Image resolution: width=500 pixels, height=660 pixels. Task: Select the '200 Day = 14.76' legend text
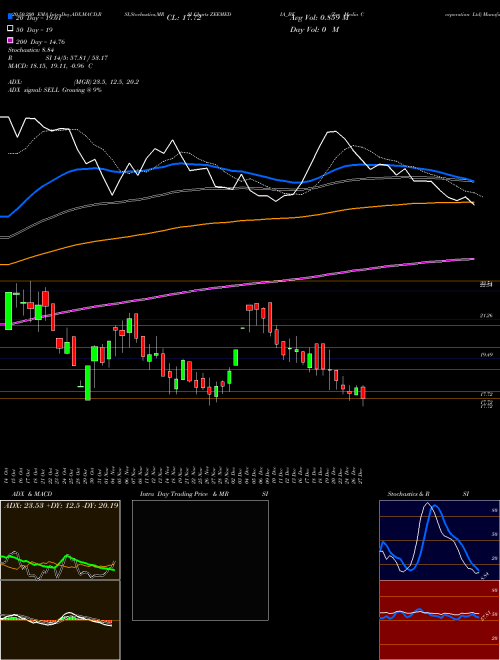[40, 42]
